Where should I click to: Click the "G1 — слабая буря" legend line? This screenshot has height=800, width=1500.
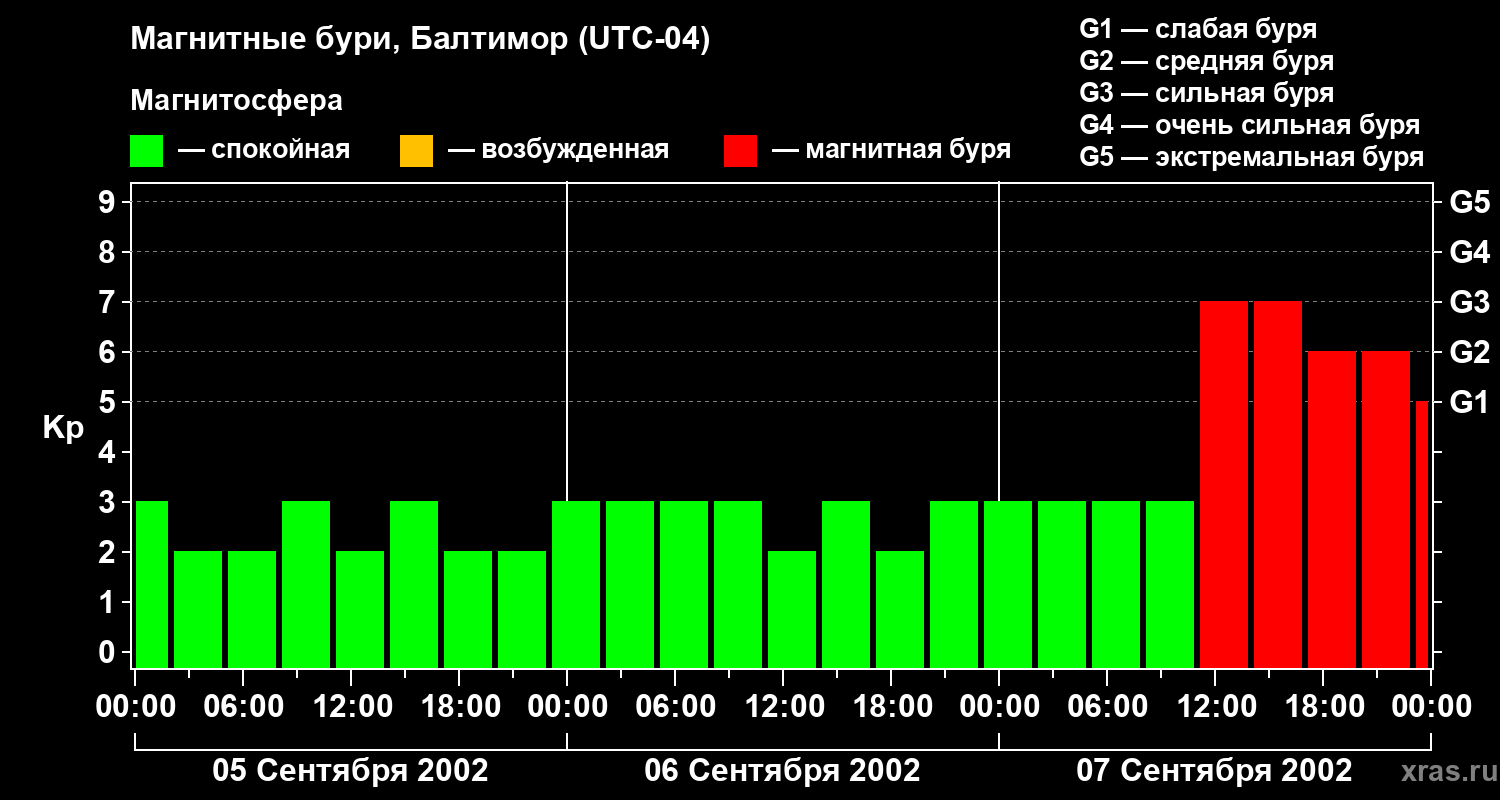click(x=1198, y=29)
